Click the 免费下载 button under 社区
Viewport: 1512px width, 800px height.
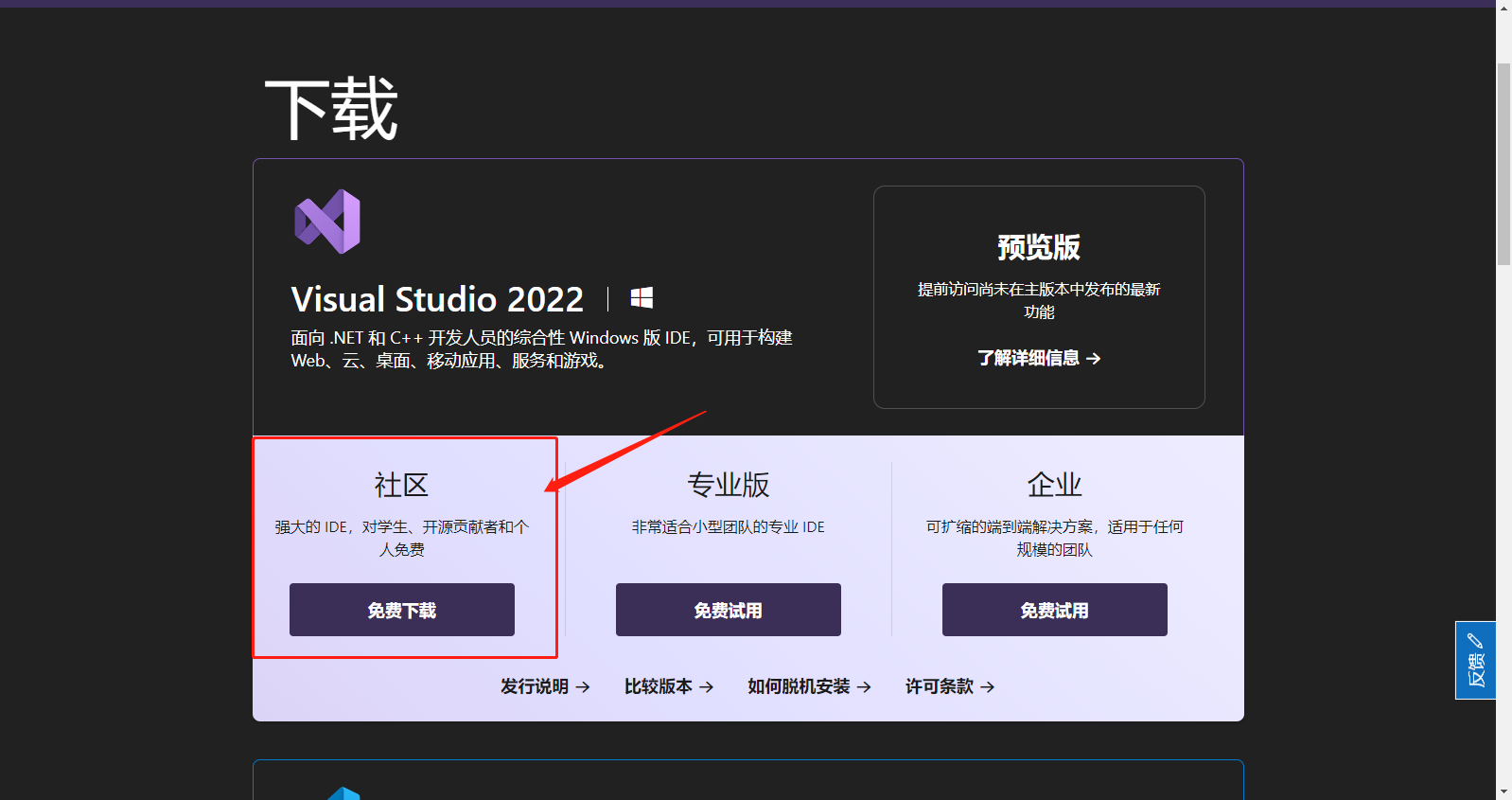402,610
